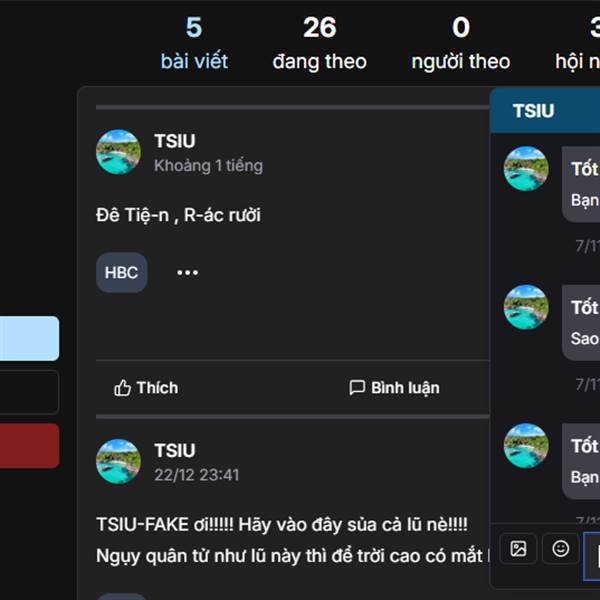Click the thumbs-up Thích button
The height and width of the screenshot is (600, 600).
tap(146, 387)
